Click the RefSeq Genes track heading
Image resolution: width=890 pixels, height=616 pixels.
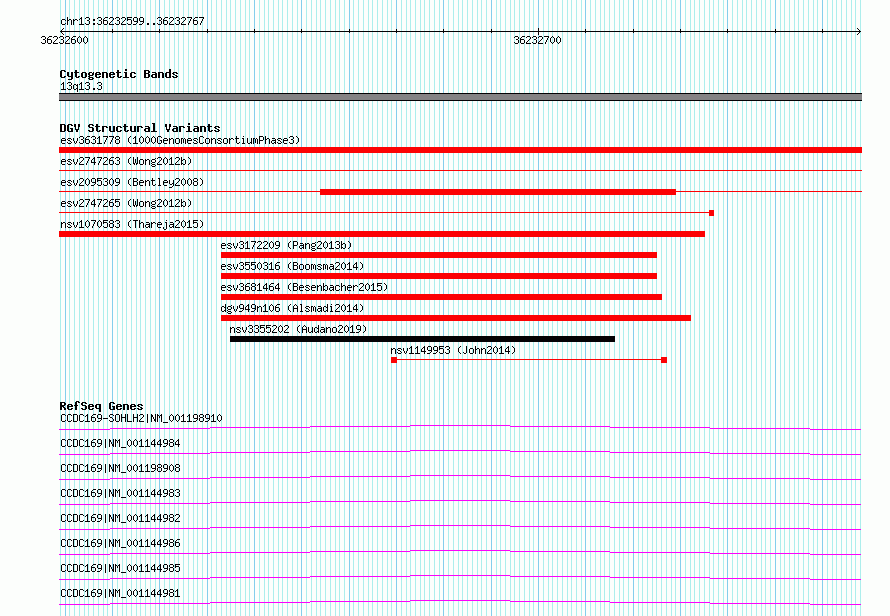[x=101, y=406]
